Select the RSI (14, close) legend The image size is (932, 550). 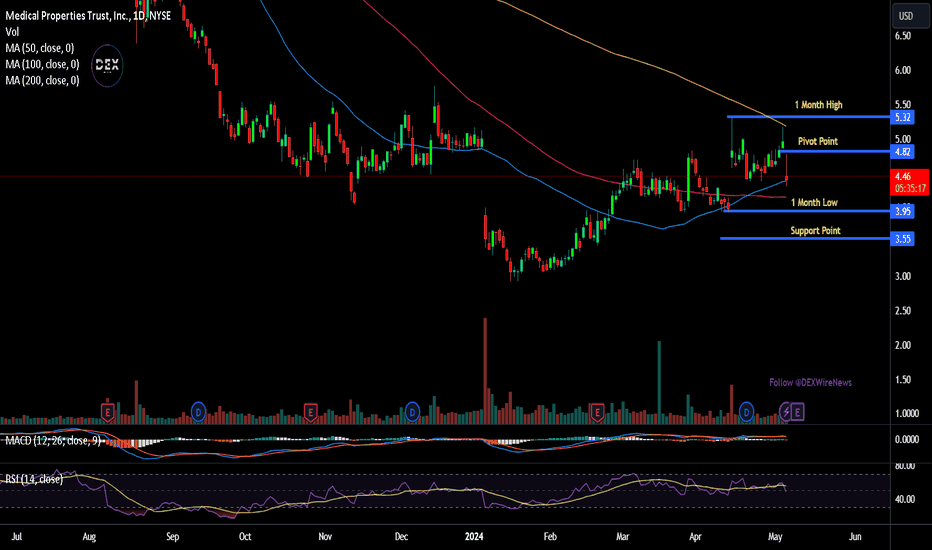coord(34,479)
